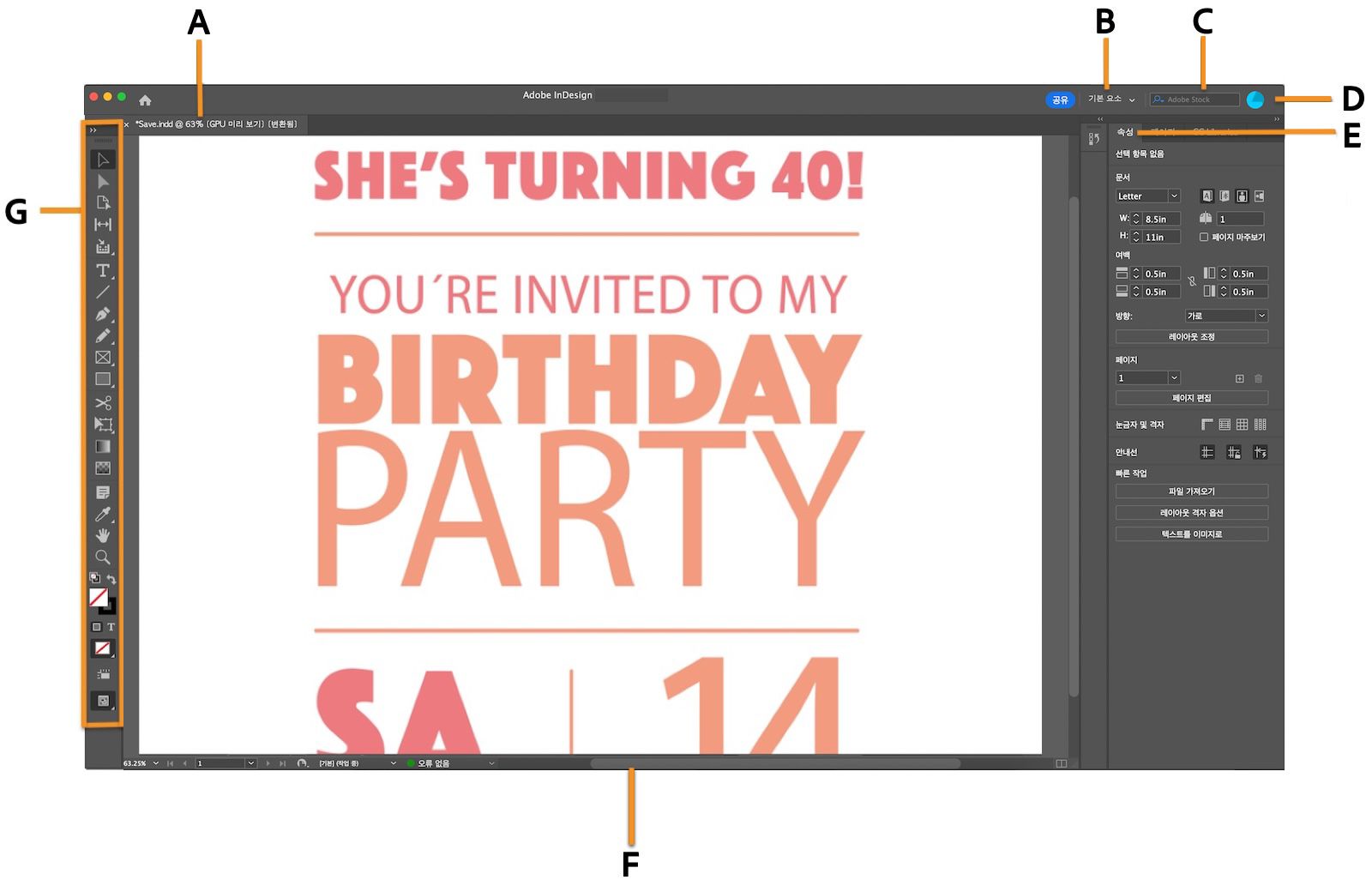Swap fill and stroke arrows icon

pos(111,579)
